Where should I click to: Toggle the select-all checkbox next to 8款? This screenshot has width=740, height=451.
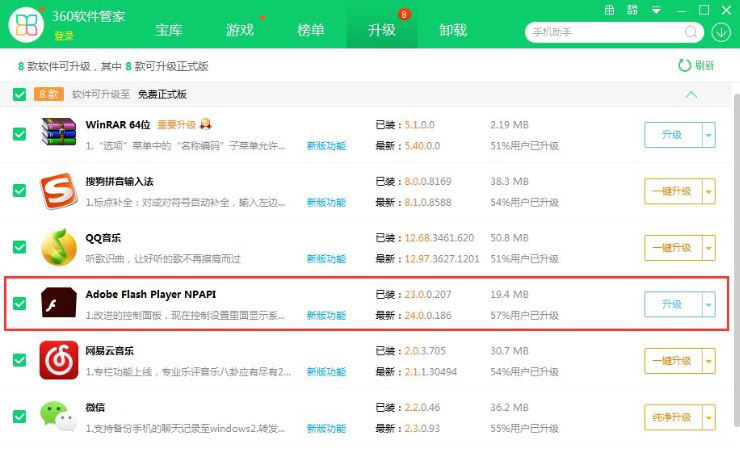(19, 94)
